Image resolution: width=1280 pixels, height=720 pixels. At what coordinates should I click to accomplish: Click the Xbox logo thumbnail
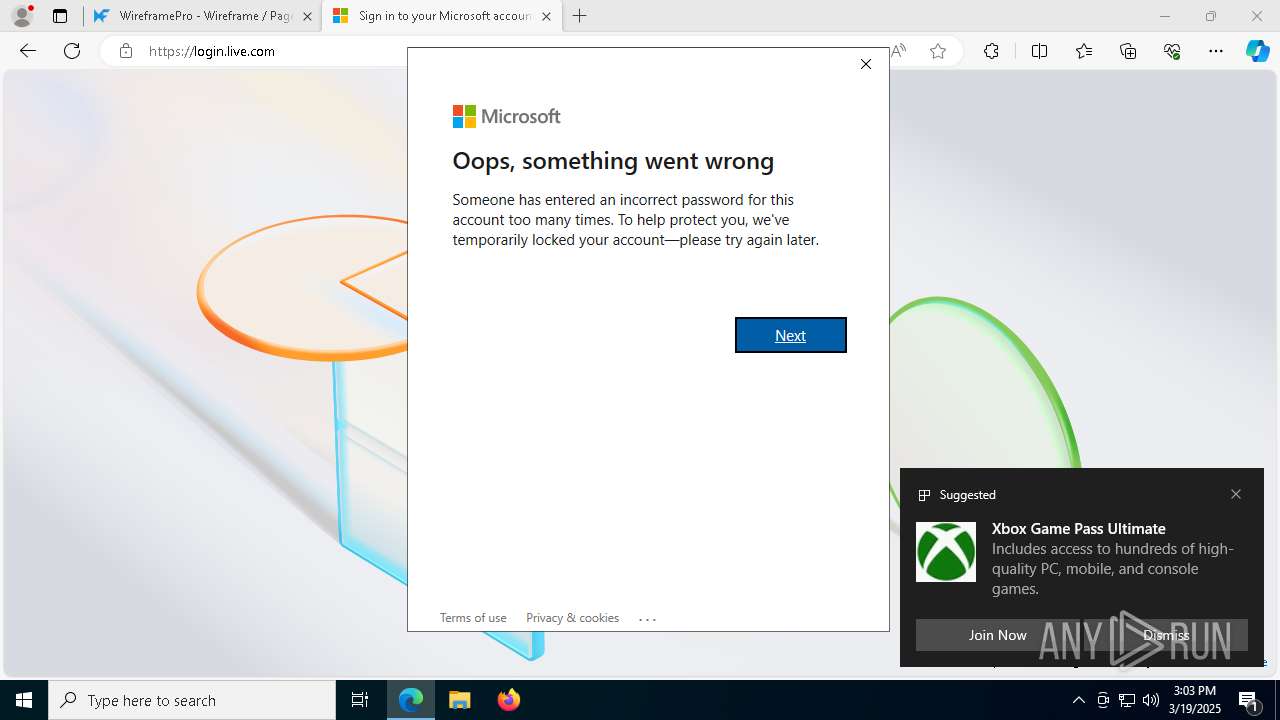pyautogui.click(x=946, y=552)
